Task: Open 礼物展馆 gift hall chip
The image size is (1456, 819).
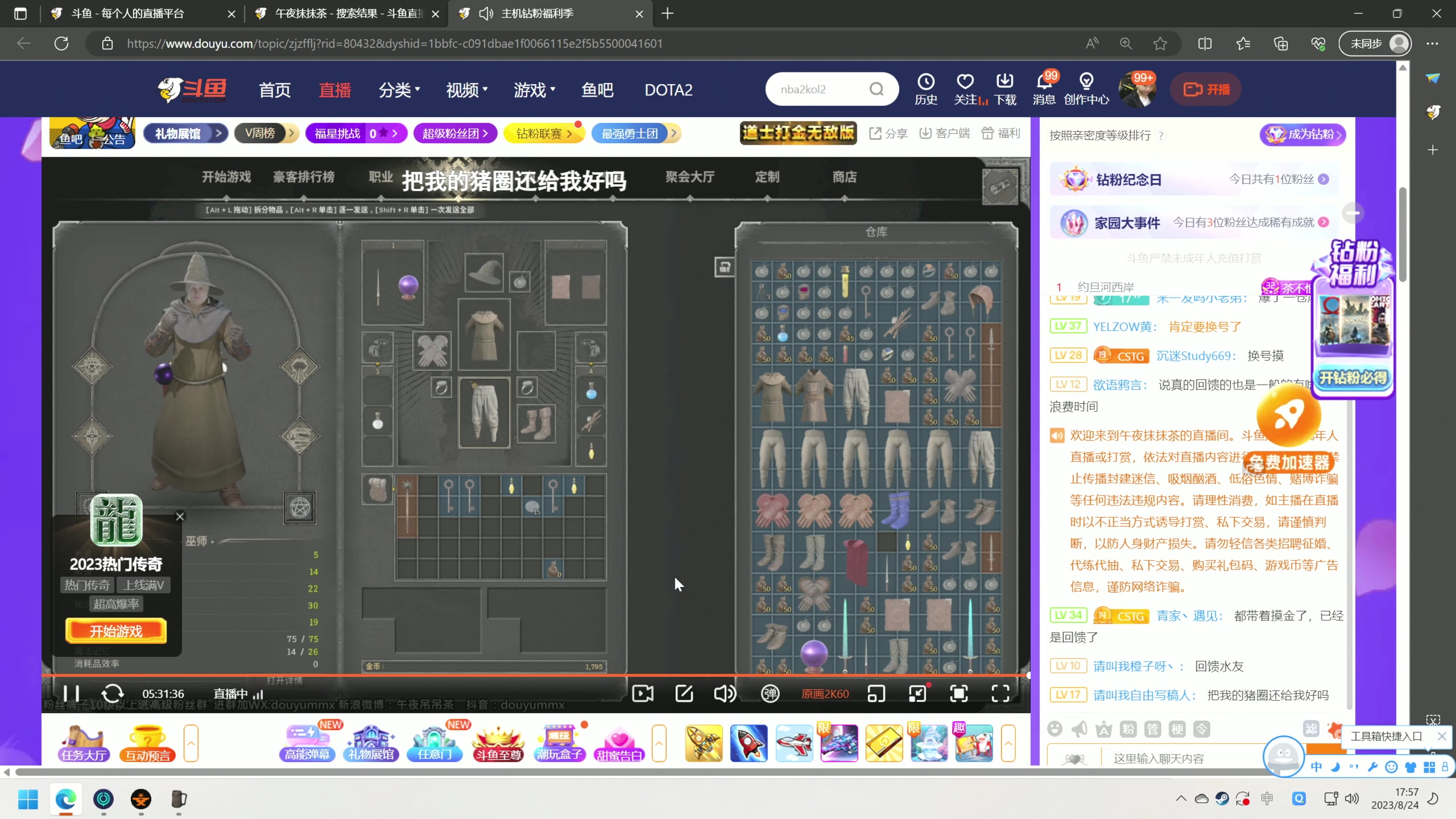Action: (x=185, y=134)
